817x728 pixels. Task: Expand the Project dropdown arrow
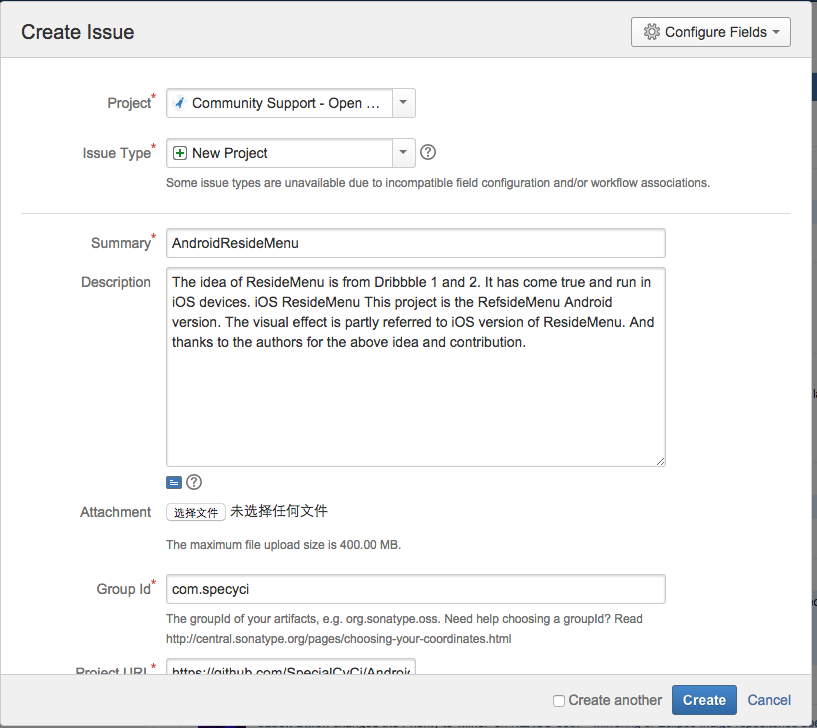tap(402, 103)
